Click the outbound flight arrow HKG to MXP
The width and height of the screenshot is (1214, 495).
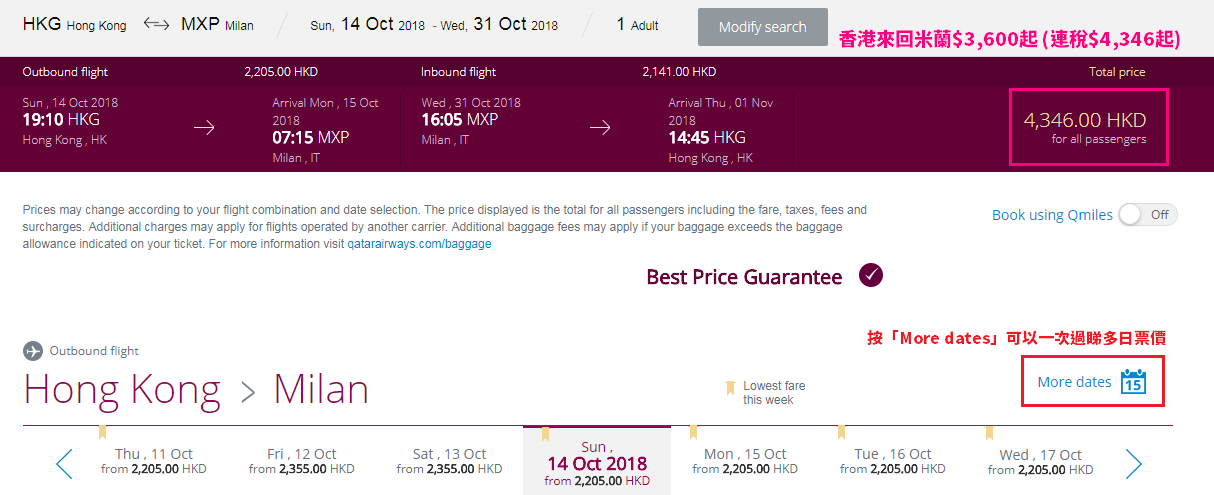[x=204, y=127]
